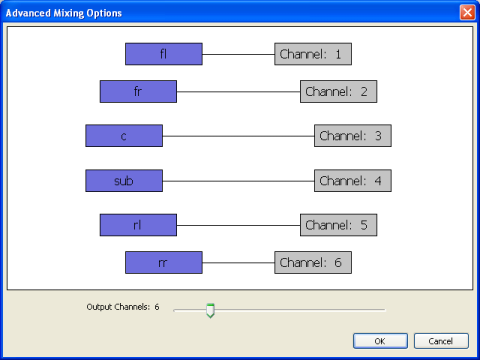Image resolution: width=480 pixels, height=360 pixels.
Task: Select the Channel: 6 output box
Action: point(313,263)
